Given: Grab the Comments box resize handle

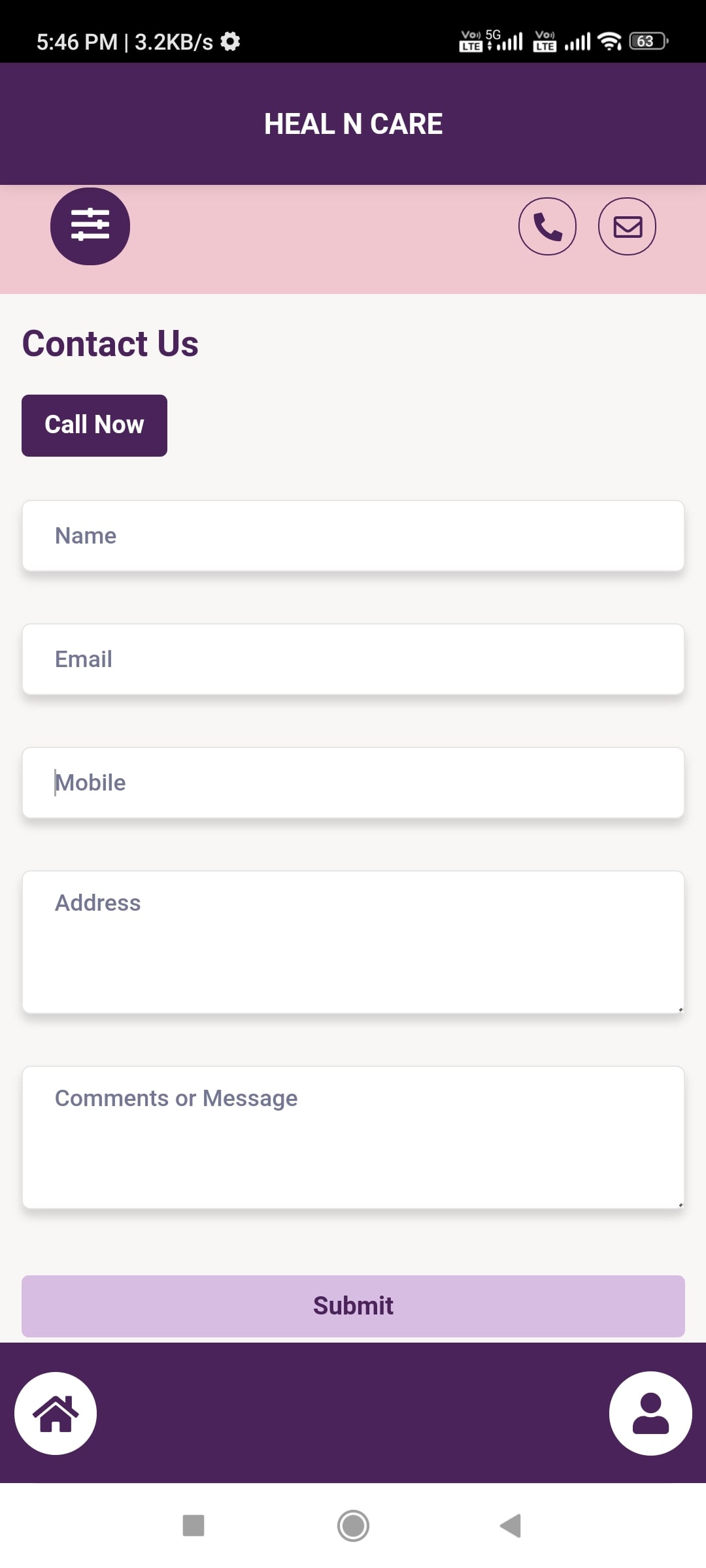Looking at the screenshot, I should pyautogui.click(x=680, y=1205).
